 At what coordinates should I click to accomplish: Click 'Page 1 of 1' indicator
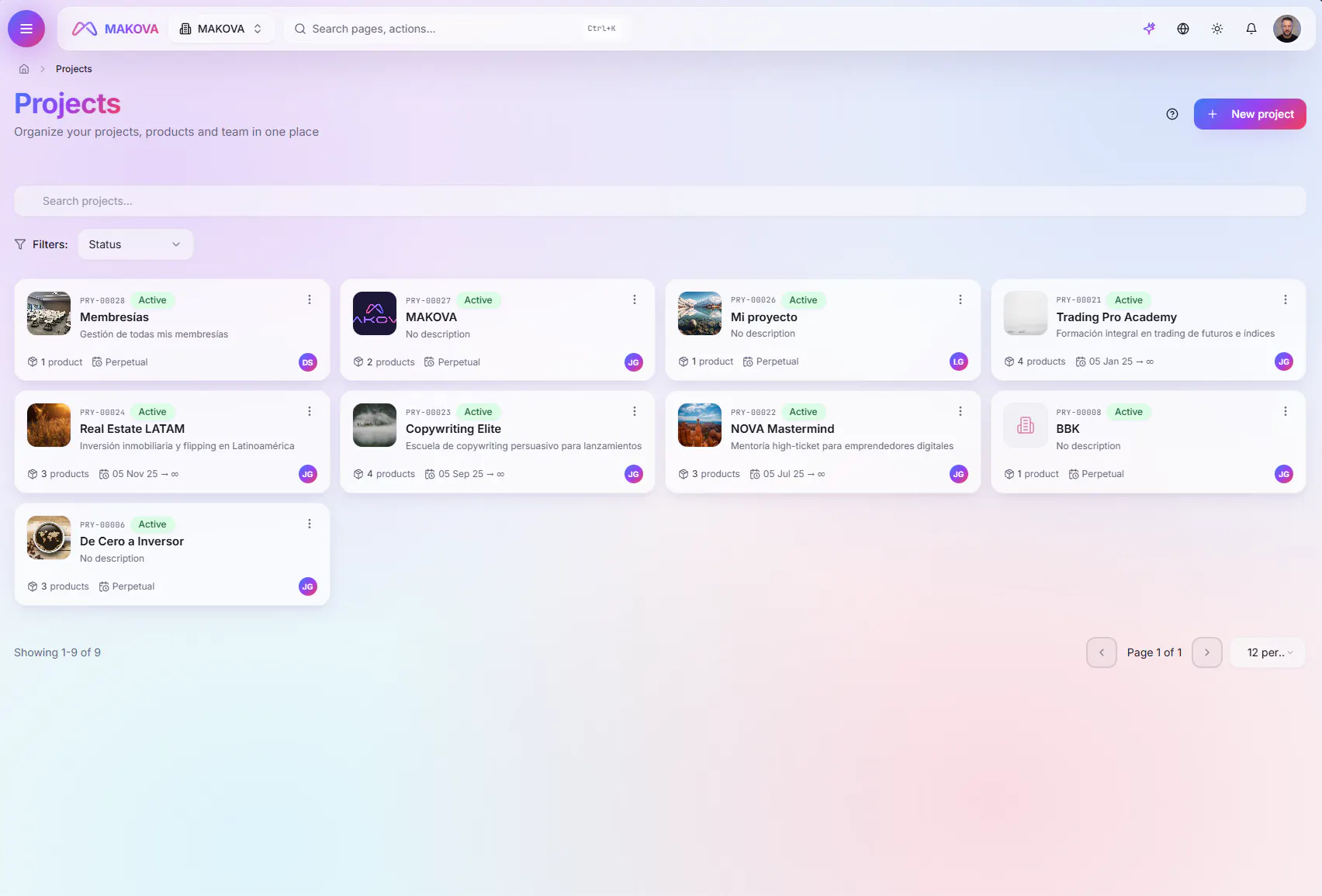click(x=1154, y=652)
